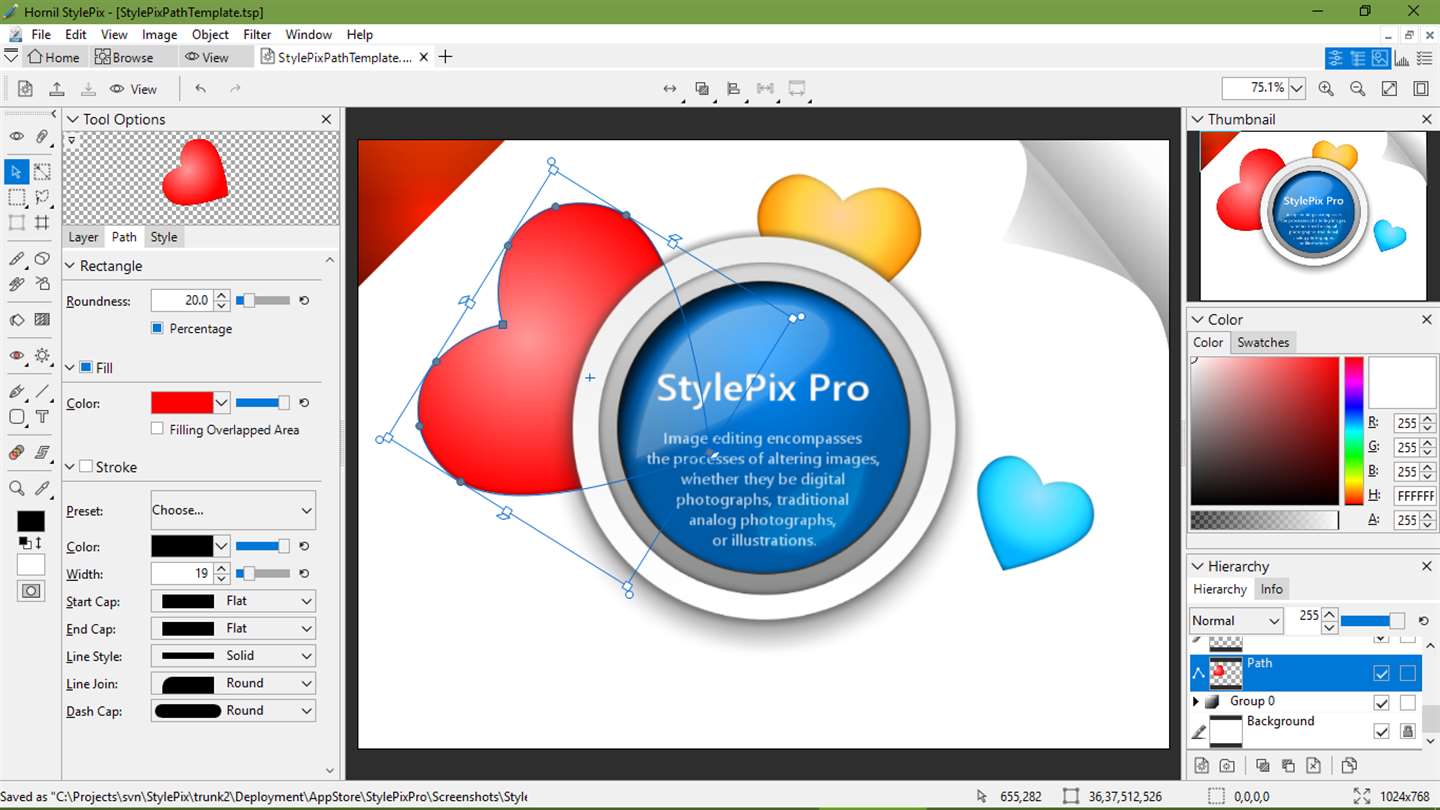Click the Roundness value field

[181, 300]
